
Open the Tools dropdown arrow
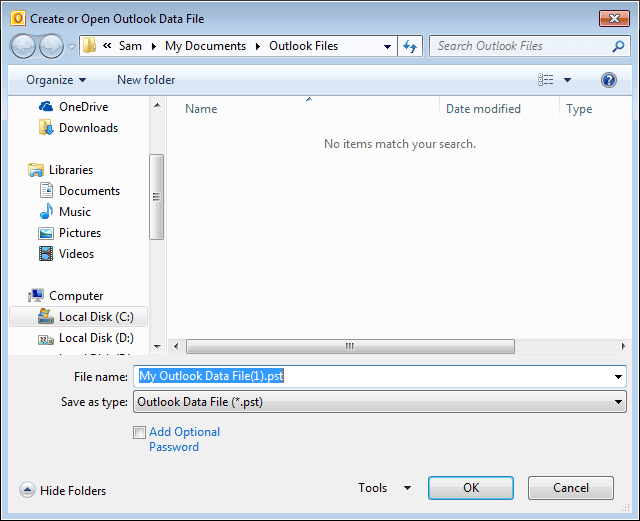[x=407, y=488]
